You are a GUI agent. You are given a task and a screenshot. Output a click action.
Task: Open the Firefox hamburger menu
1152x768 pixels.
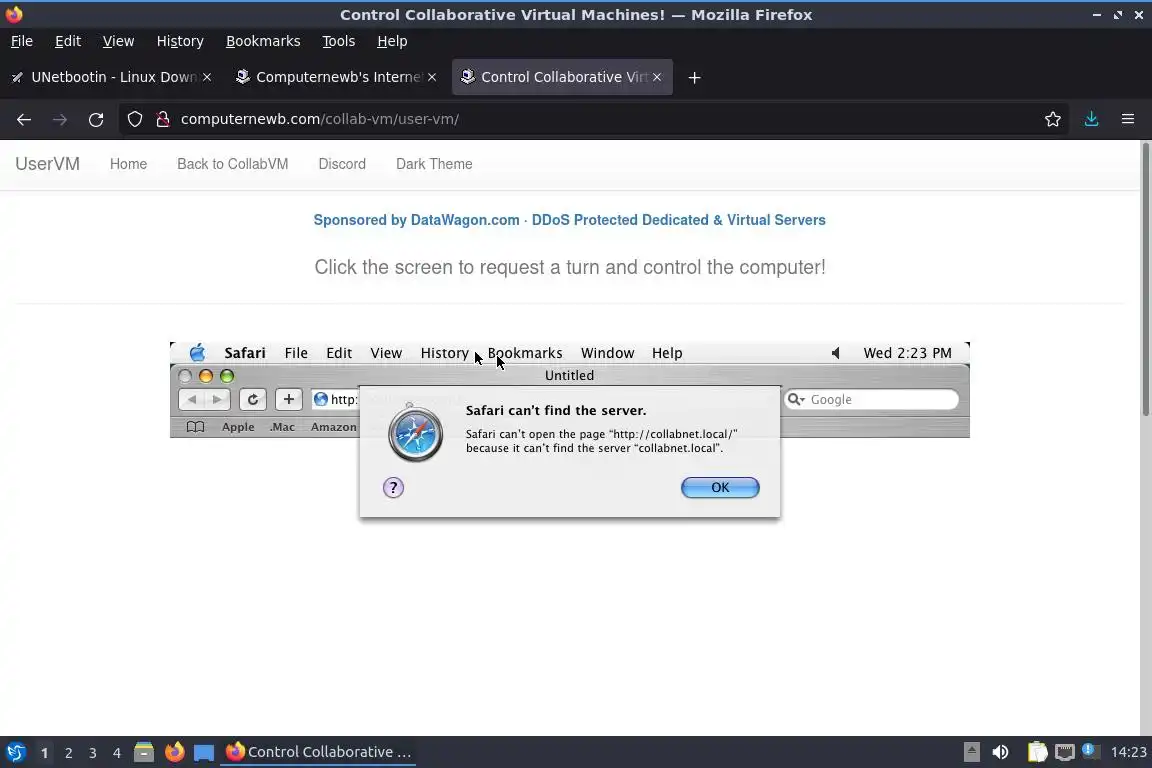[x=1128, y=119]
